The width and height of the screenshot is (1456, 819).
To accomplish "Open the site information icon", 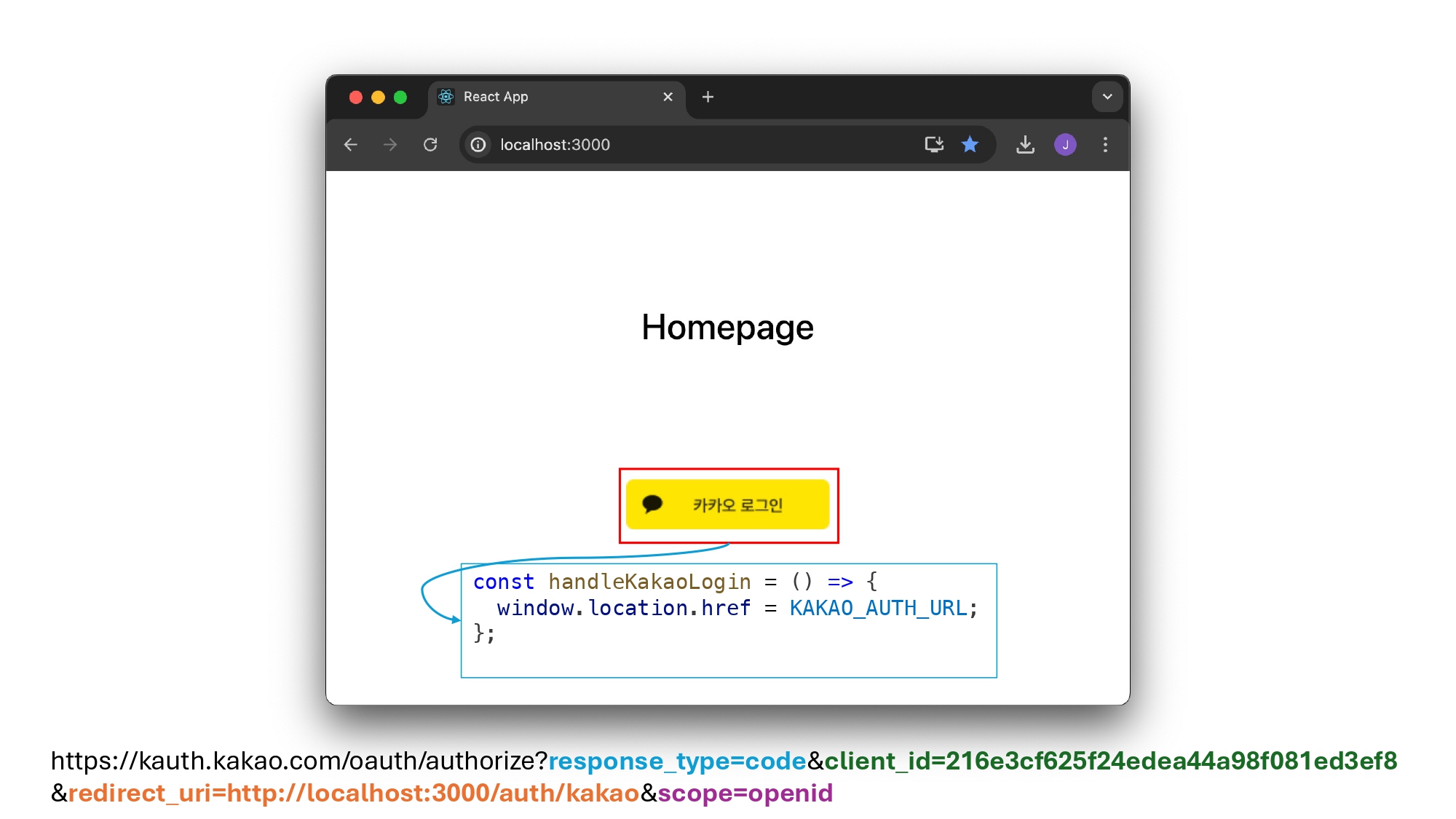I will (x=478, y=145).
